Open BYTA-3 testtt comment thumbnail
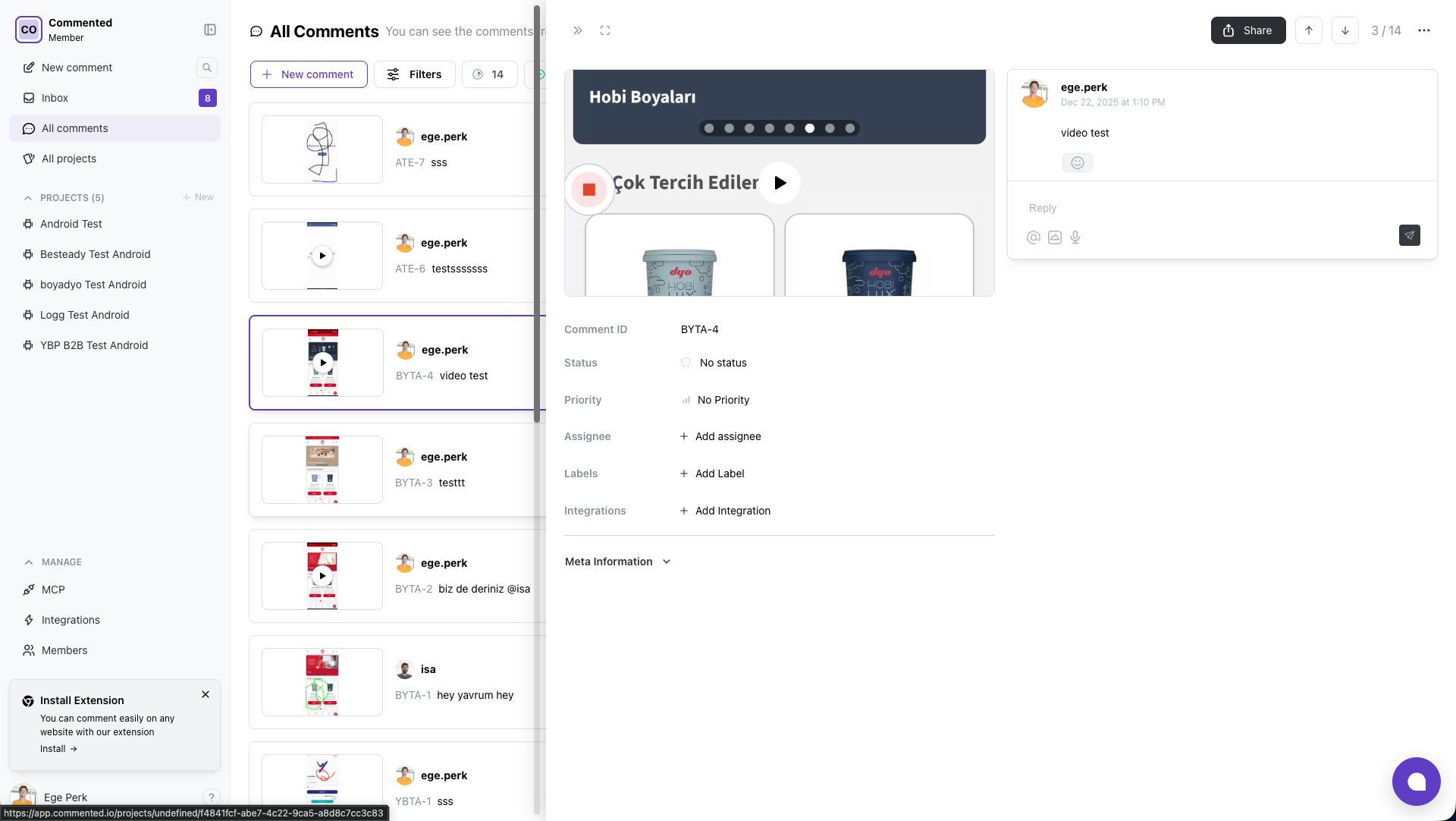The height and width of the screenshot is (821, 1456). (x=322, y=470)
